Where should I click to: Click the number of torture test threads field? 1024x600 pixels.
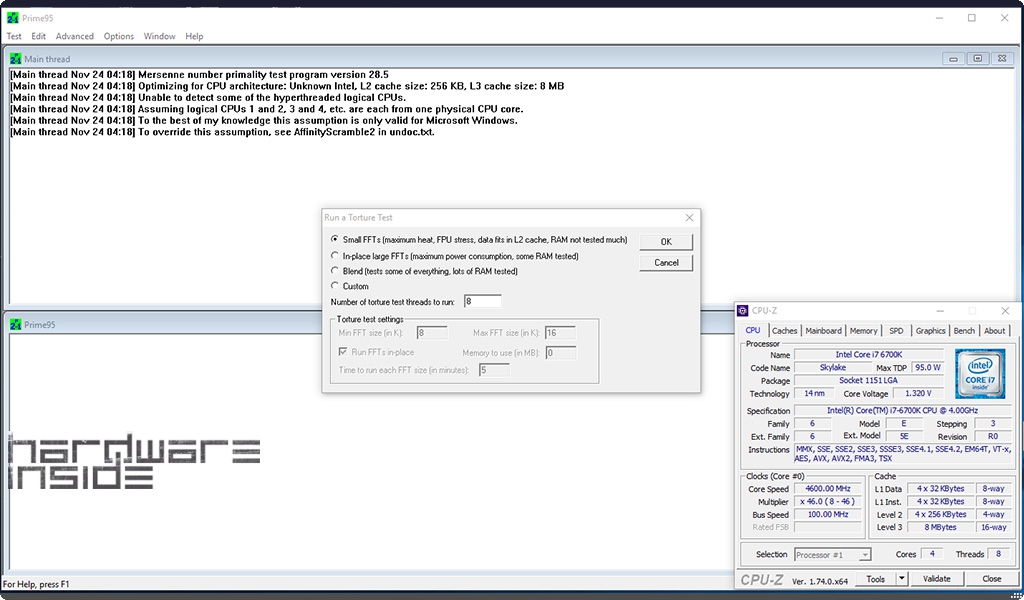coord(483,301)
